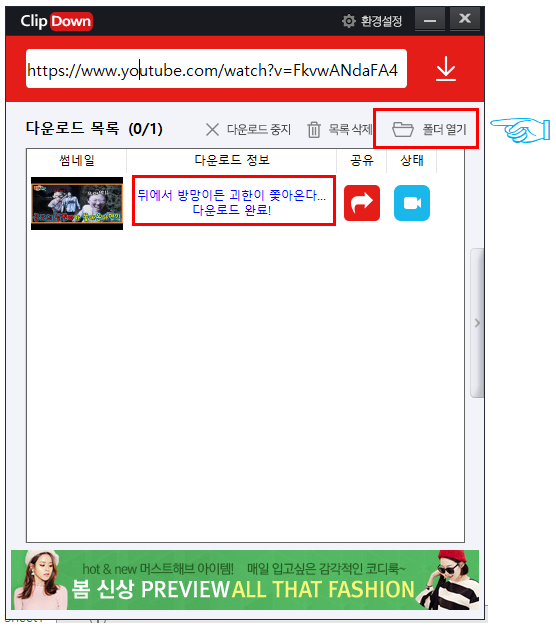Screen dimensions: 556x627
Task: Click the blue video camera status icon
Action: tap(412, 203)
